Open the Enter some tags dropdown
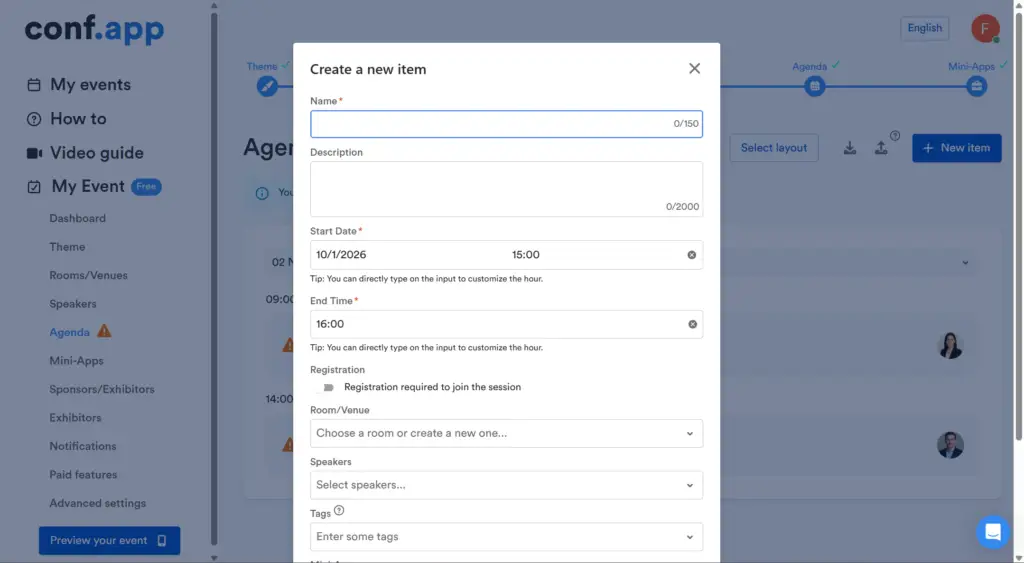This screenshot has height=563, width=1024. point(506,536)
